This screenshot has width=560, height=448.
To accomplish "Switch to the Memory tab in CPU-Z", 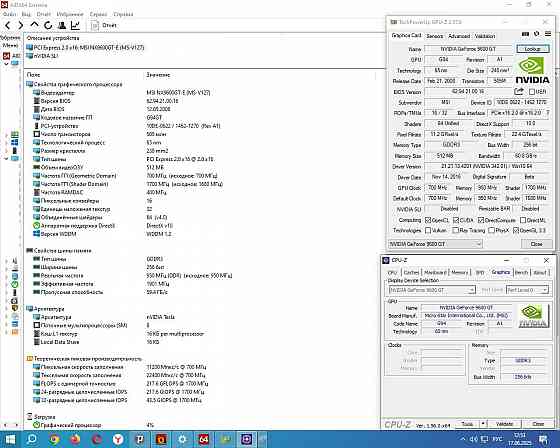I will [460, 273].
